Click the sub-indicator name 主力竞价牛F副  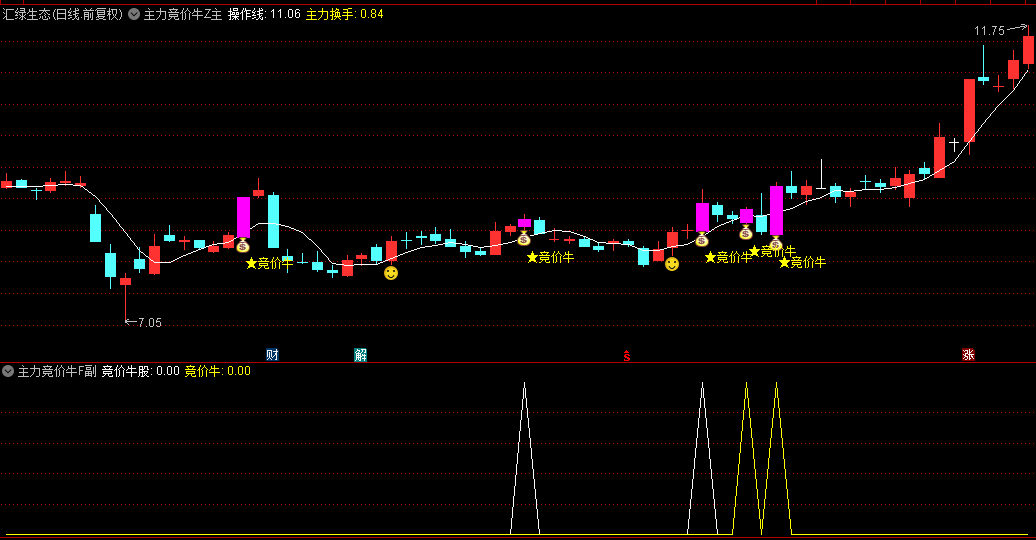click(x=57, y=371)
